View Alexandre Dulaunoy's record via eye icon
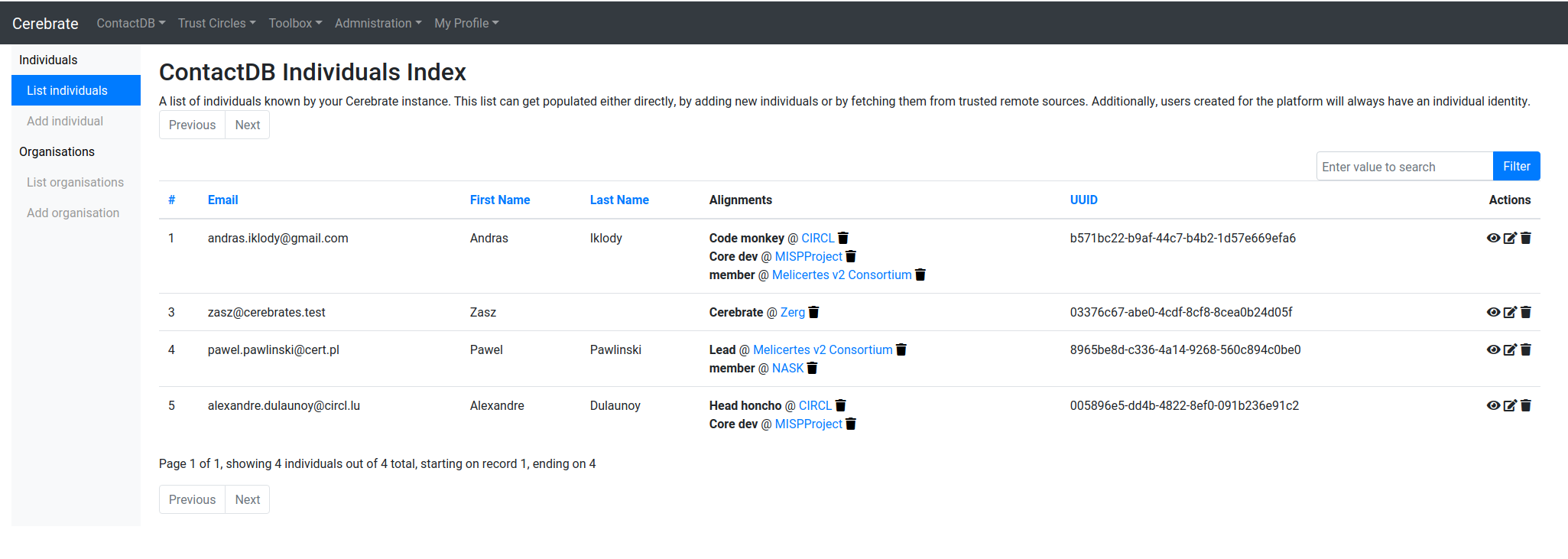 [x=1492, y=405]
